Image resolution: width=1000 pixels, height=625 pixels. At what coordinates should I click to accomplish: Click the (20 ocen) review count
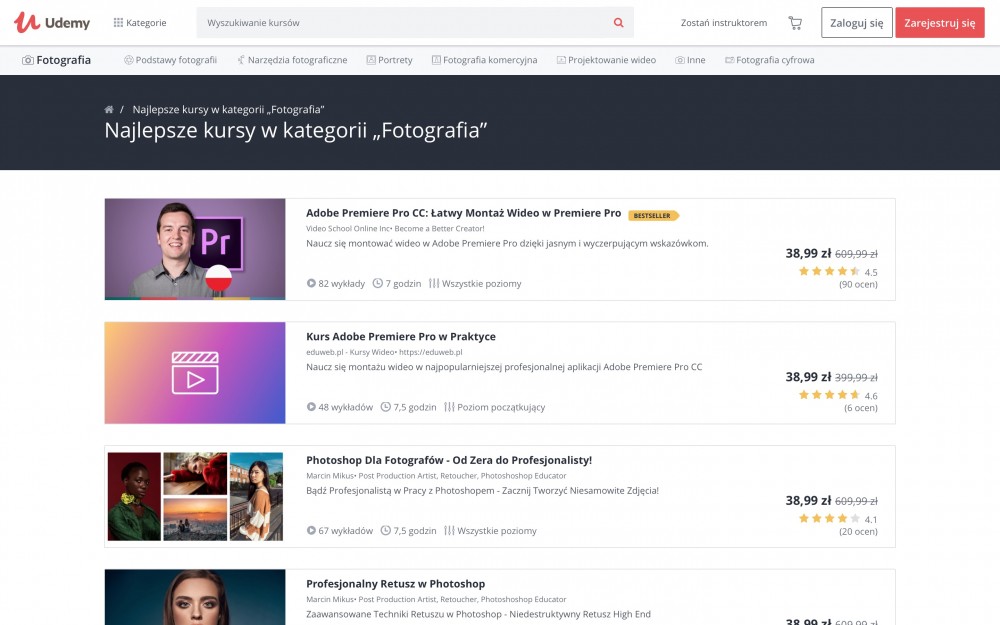[x=858, y=532]
